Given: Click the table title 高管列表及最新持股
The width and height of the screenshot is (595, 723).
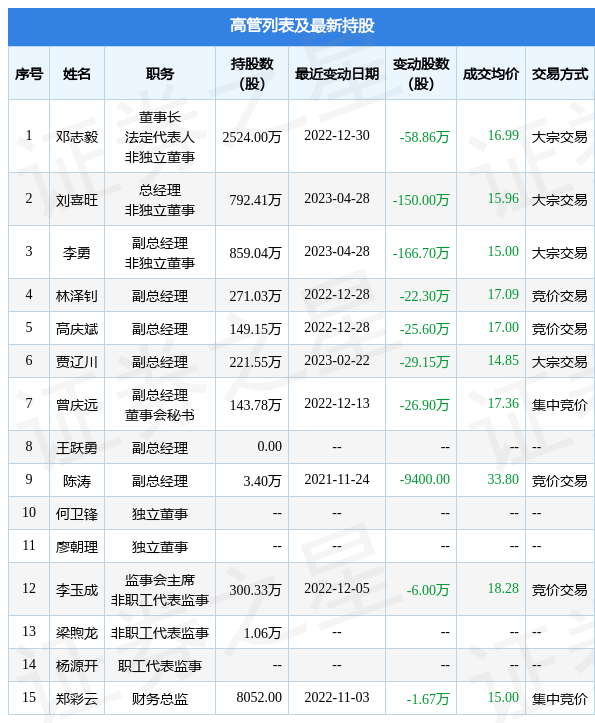Looking at the screenshot, I should pos(302,26).
